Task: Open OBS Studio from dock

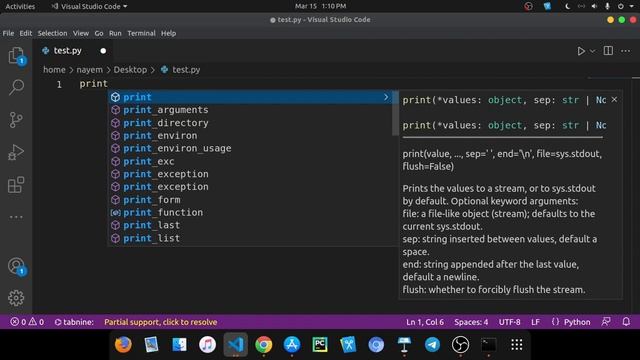Action: 460,344
